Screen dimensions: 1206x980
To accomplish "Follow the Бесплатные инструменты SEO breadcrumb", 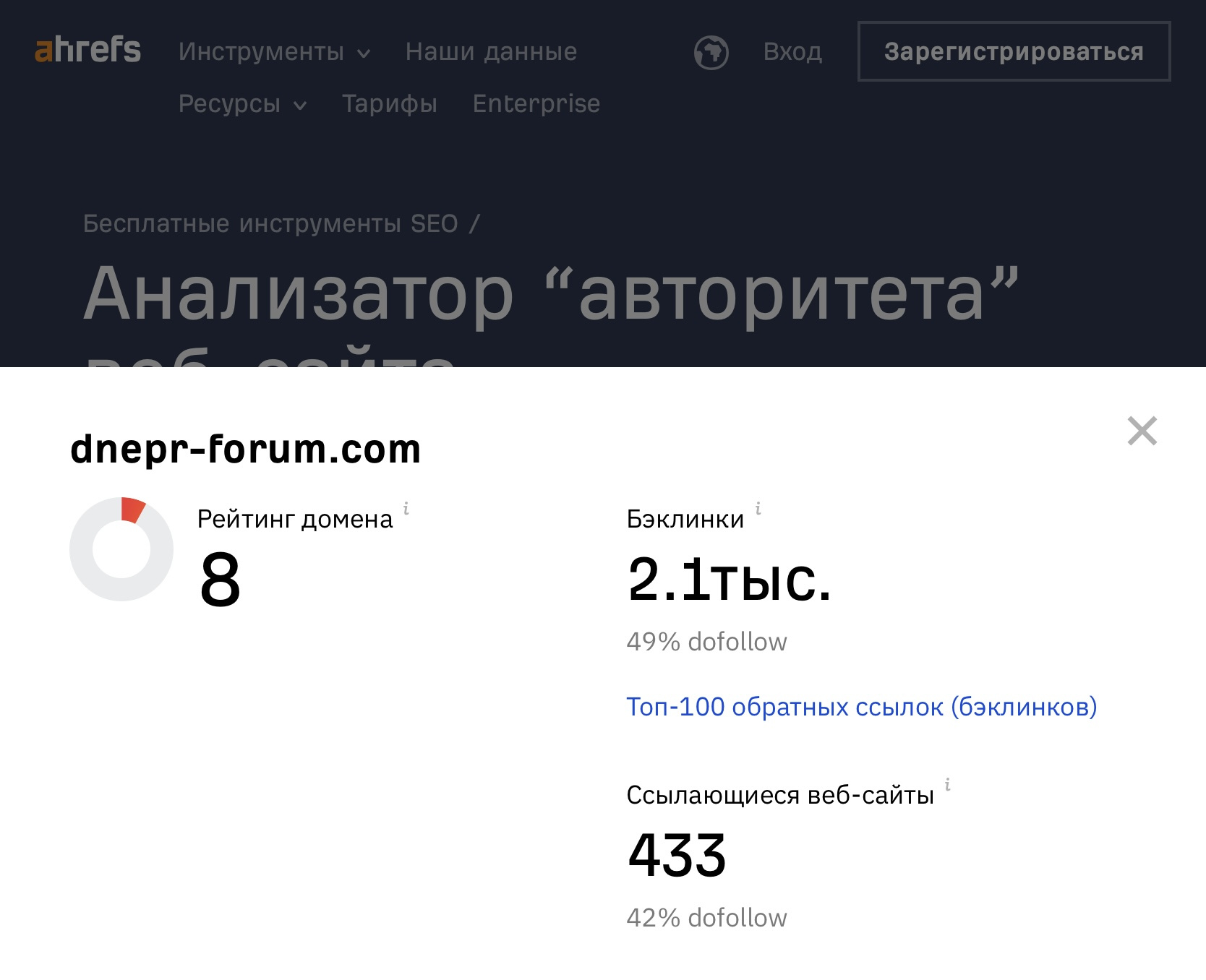I will pos(270,224).
